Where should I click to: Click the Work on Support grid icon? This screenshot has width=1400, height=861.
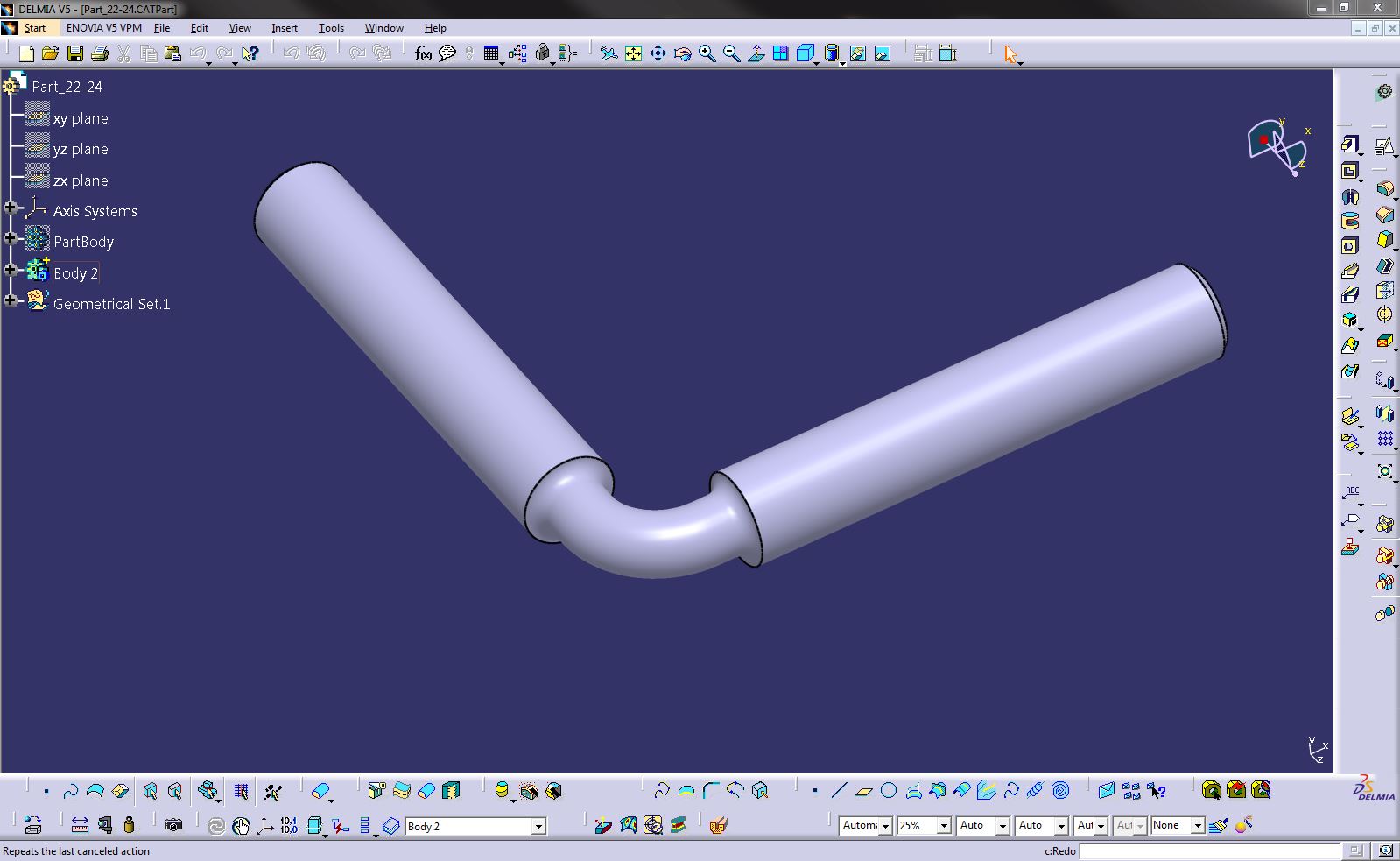coord(241,792)
